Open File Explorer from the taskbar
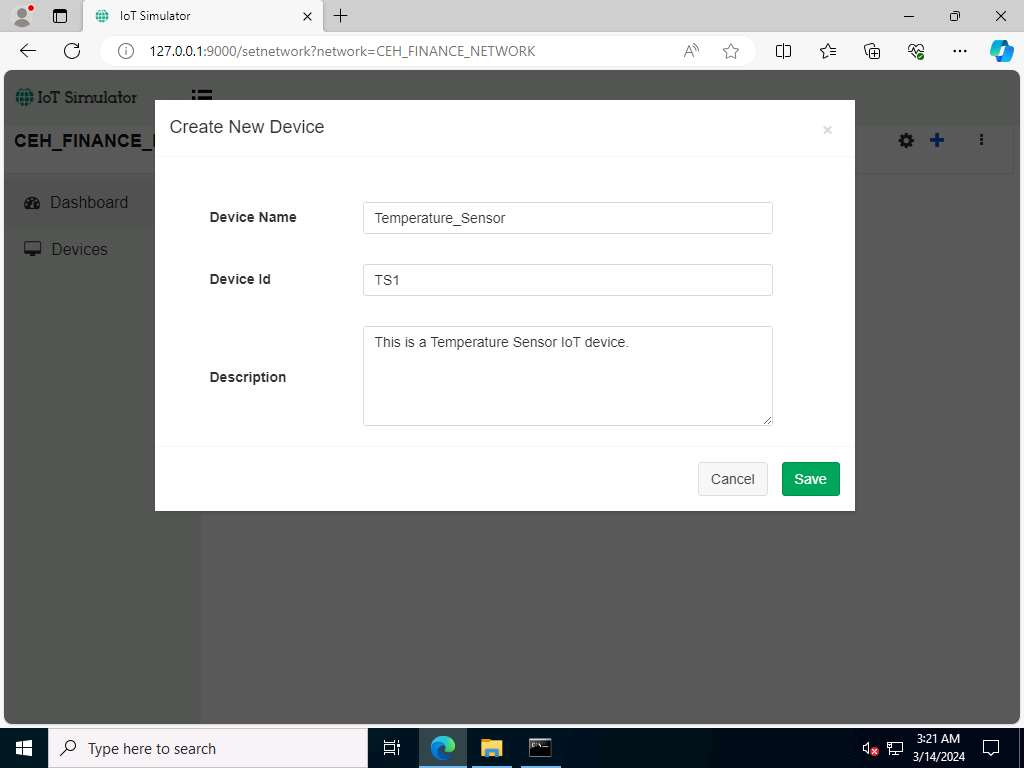1024x768 pixels. [491, 748]
